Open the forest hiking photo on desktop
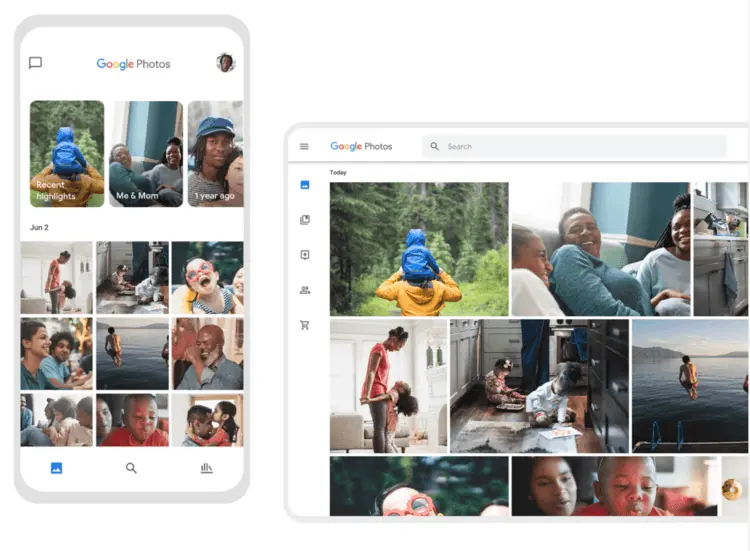This screenshot has height=551, width=750. (419, 249)
